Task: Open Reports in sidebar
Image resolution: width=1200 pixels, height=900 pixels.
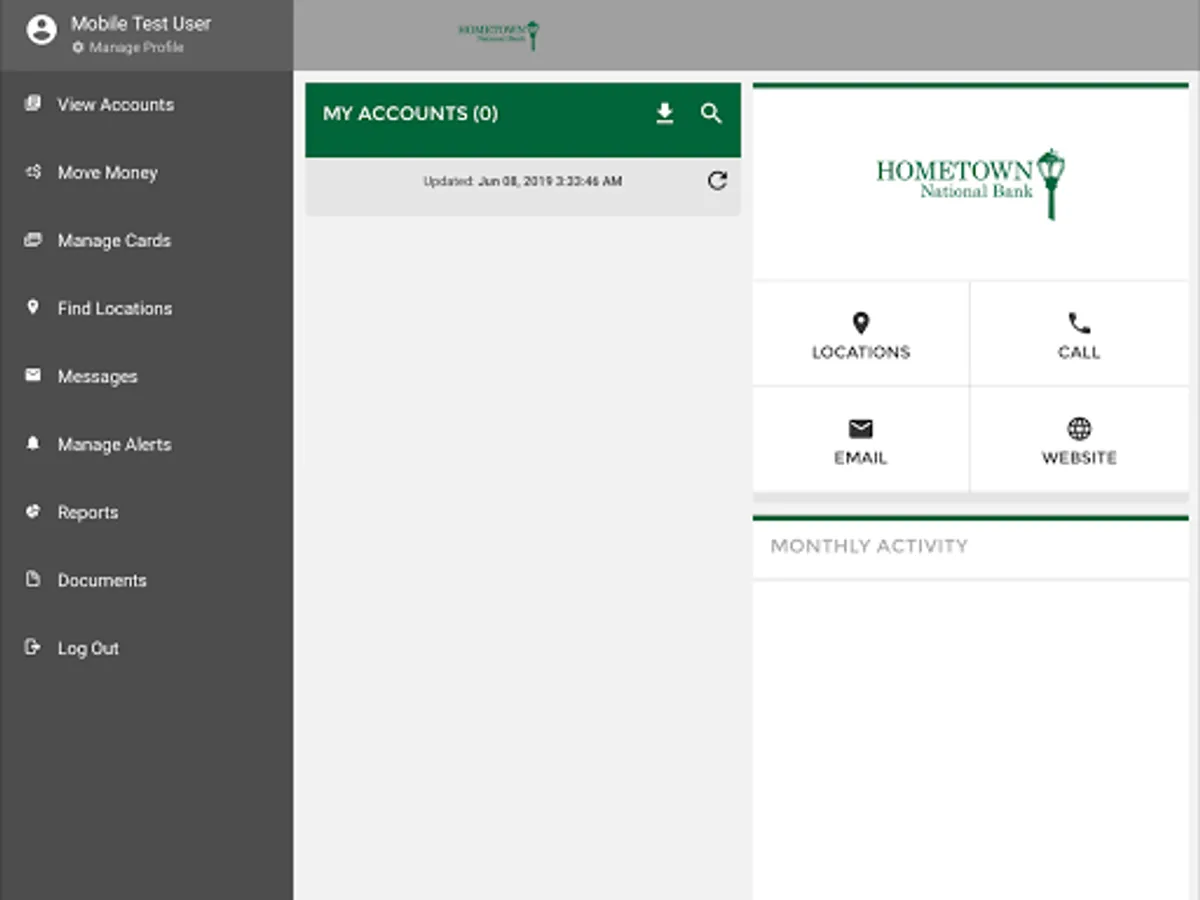Action: tap(88, 513)
